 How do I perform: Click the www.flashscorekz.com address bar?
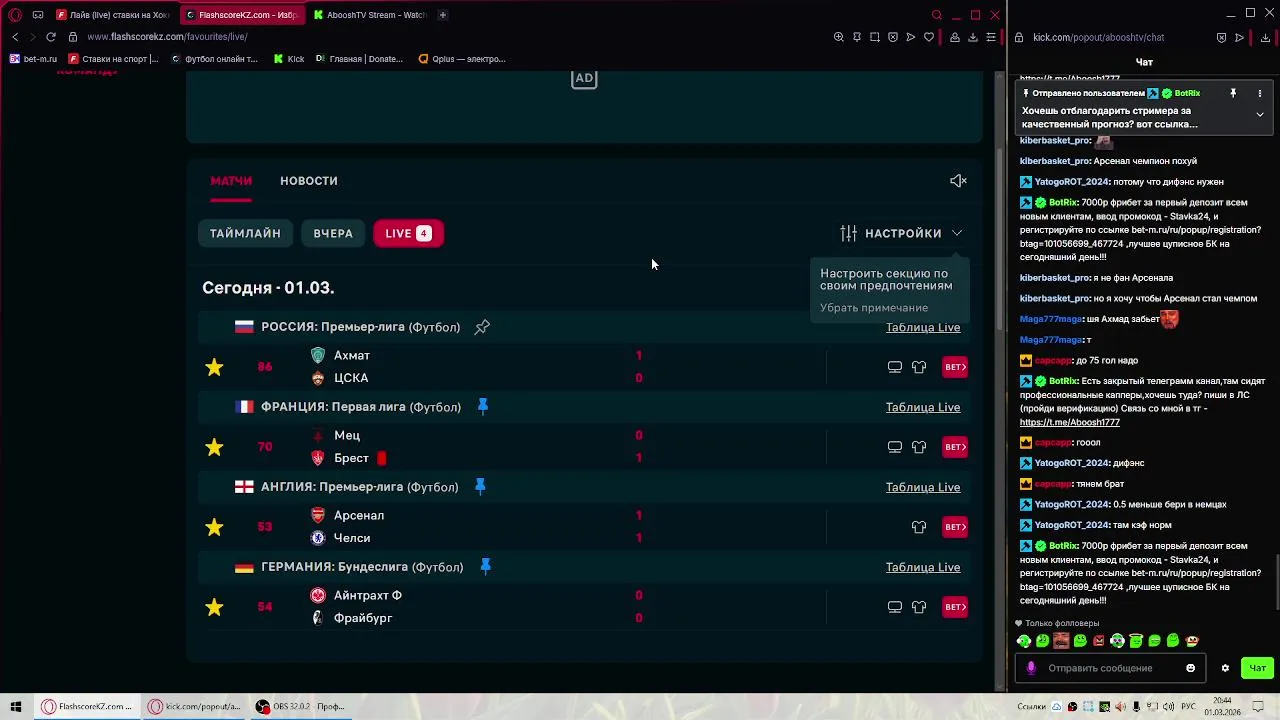(x=167, y=37)
